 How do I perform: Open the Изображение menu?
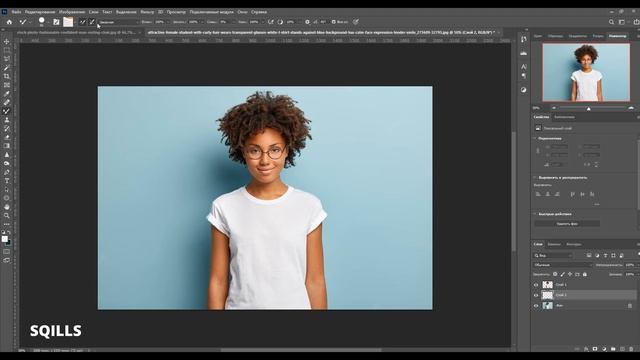pos(72,12)
